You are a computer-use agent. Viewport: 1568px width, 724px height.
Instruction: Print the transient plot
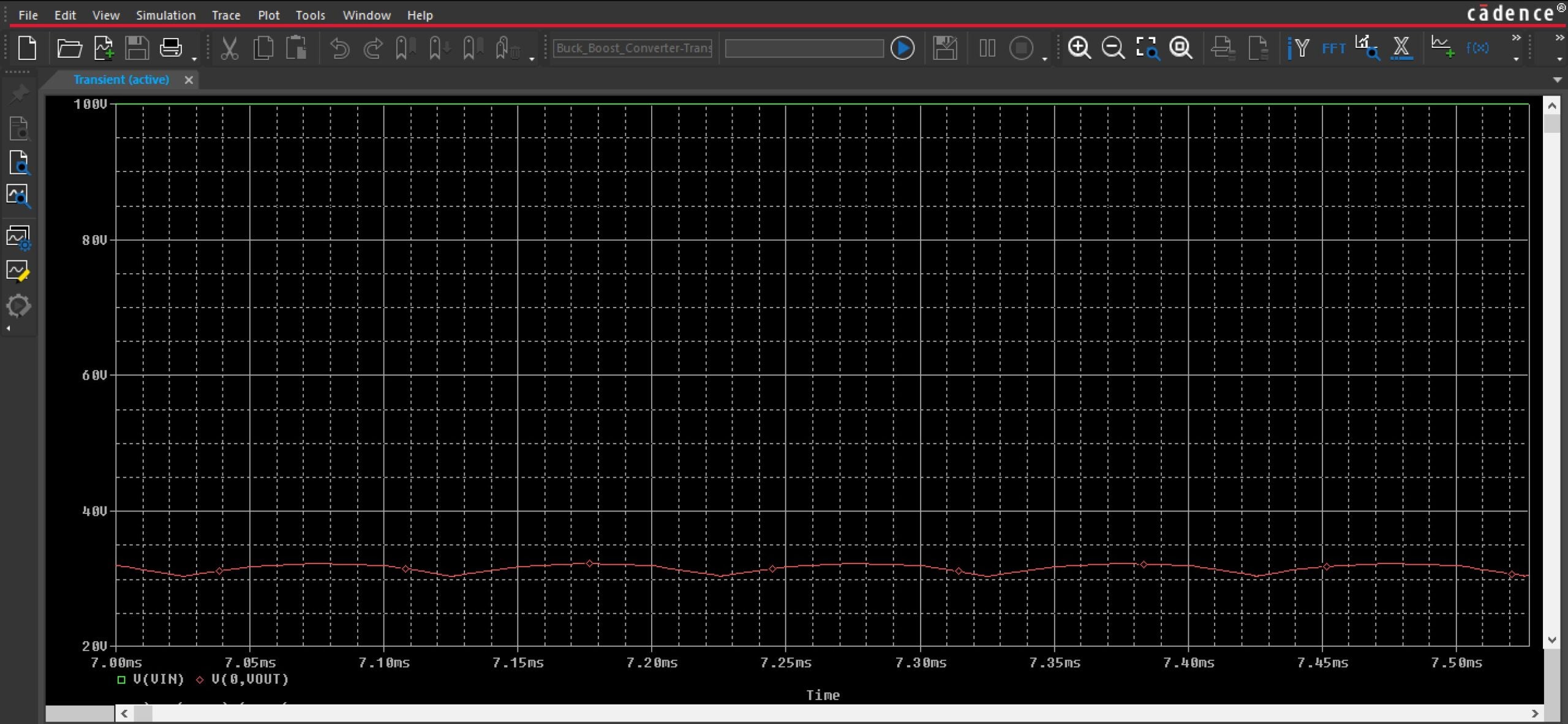[170, 48]
